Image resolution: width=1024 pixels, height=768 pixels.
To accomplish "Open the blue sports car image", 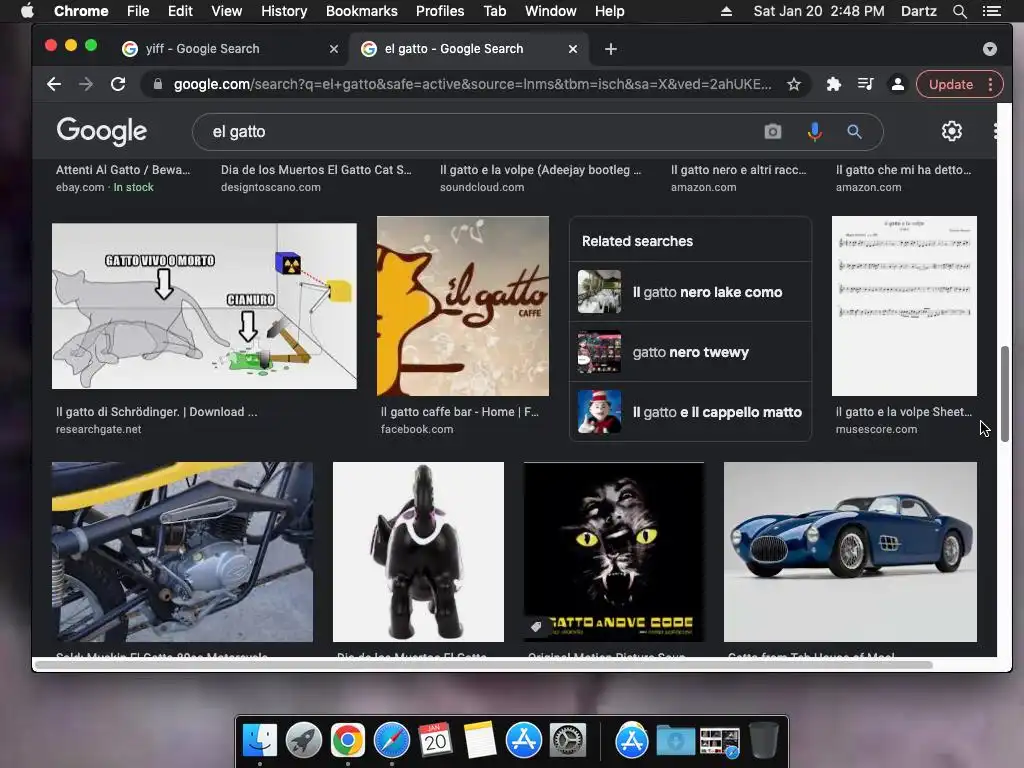I will tap(850, 552).
